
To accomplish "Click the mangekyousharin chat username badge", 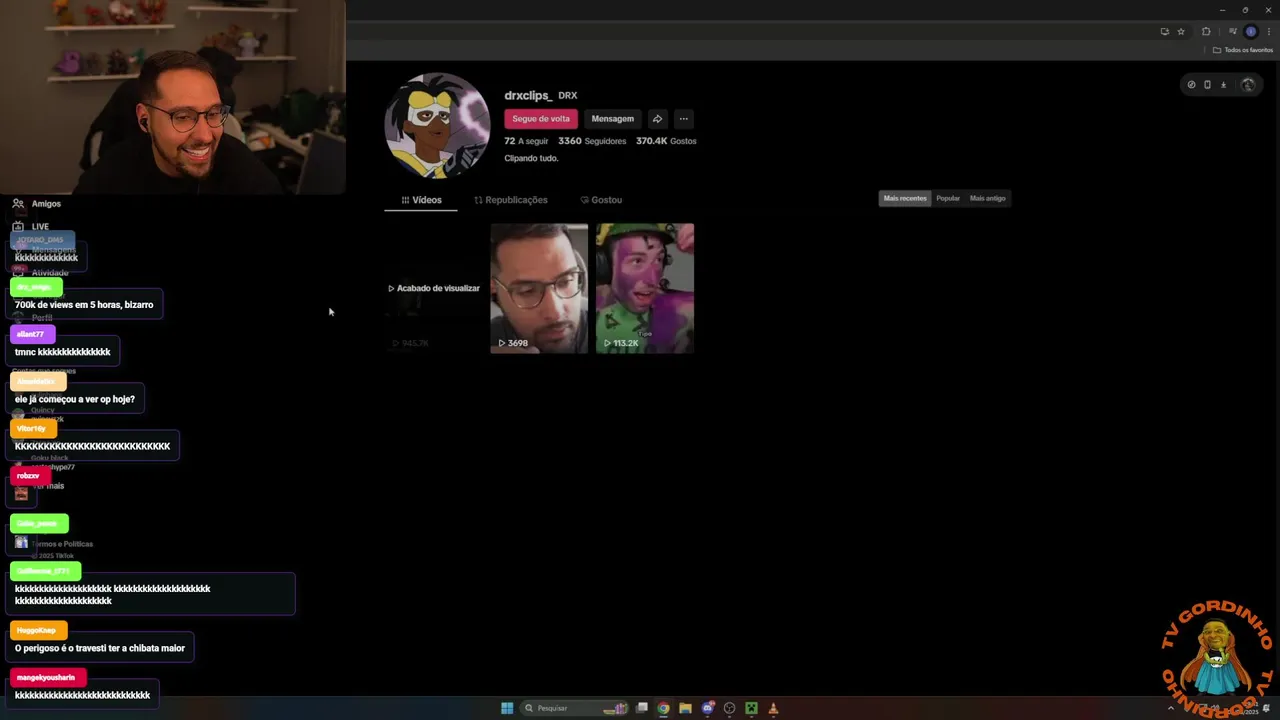I will [46, 677].
